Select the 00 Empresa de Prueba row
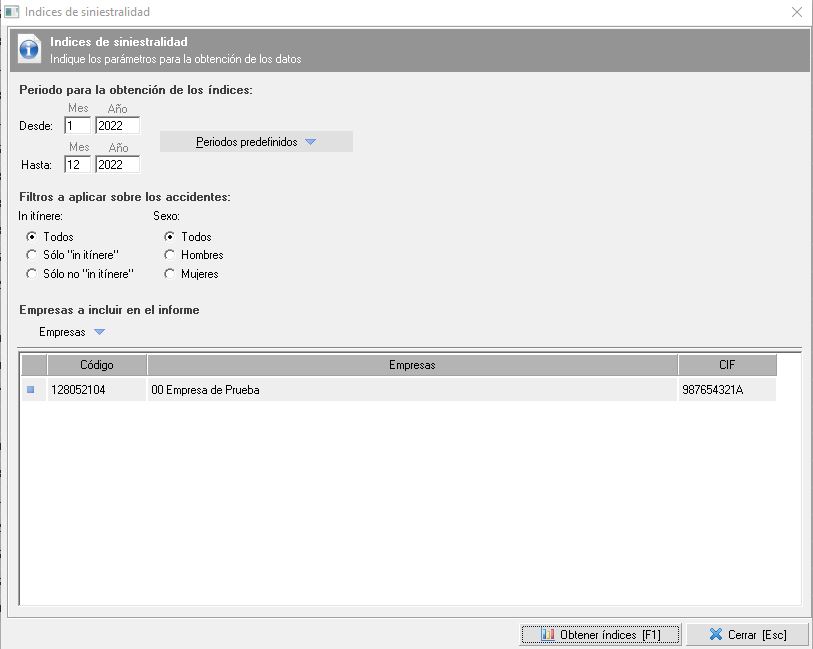Image resolution: width=813 pixels, height=649 pixels. click(412, 390)
